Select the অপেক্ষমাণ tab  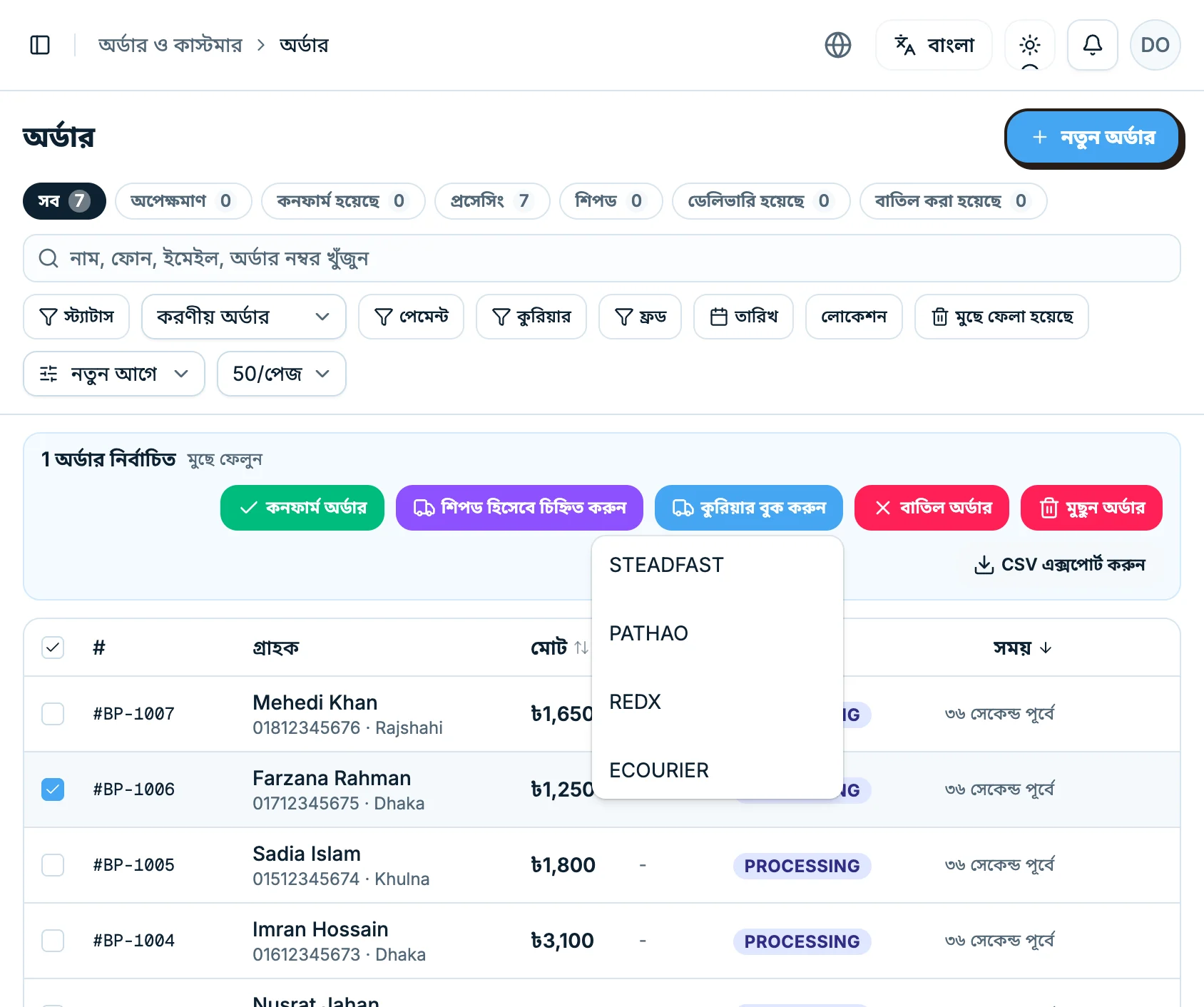pos(183,201)
